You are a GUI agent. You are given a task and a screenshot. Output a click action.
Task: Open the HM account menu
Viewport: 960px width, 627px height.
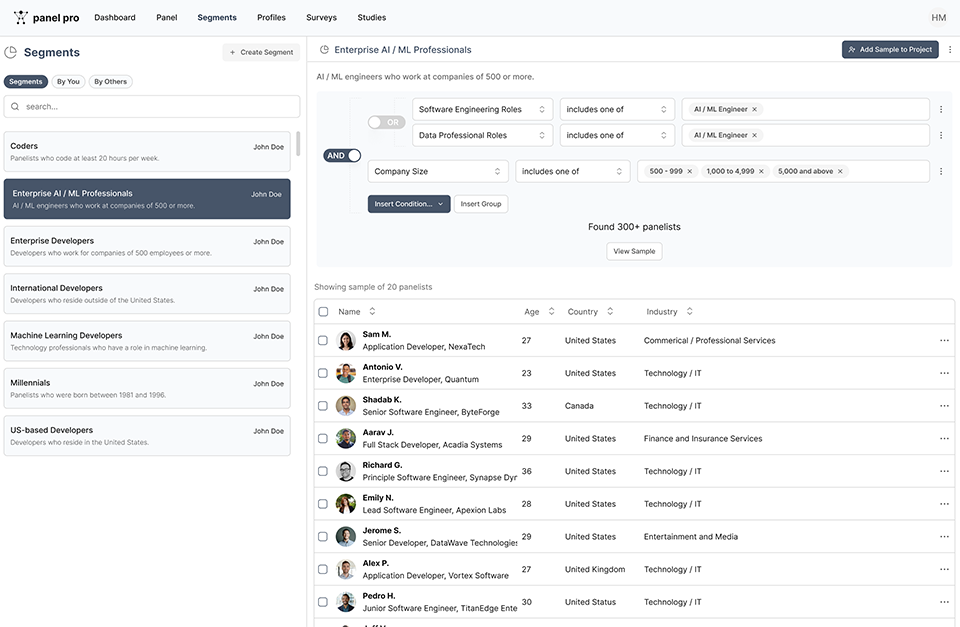pos(938,17)
